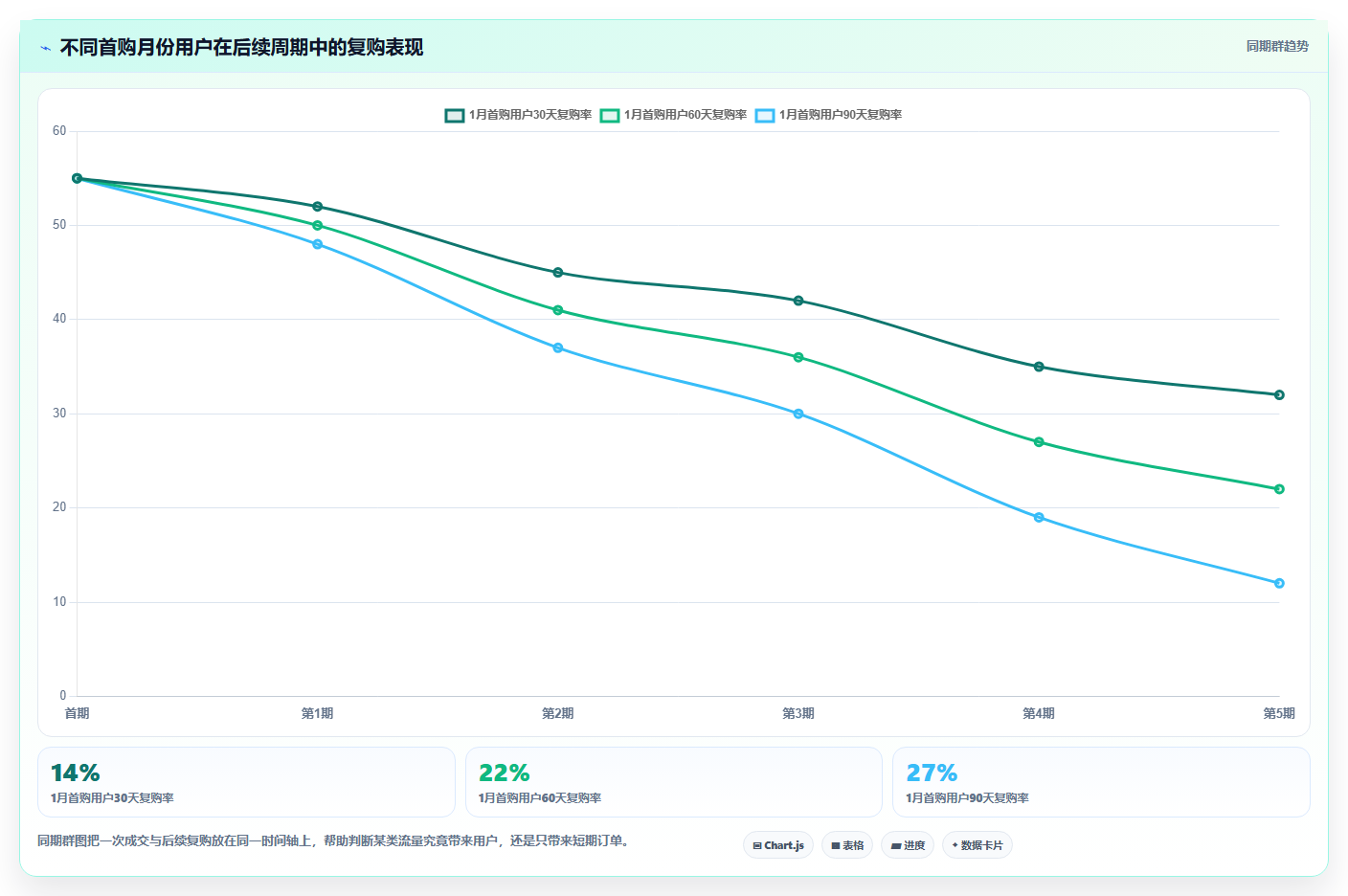This screenshot has height=896, width=1348.
Task: Click the 第5期 x-axis label
Action: (x=1279, y=713)
